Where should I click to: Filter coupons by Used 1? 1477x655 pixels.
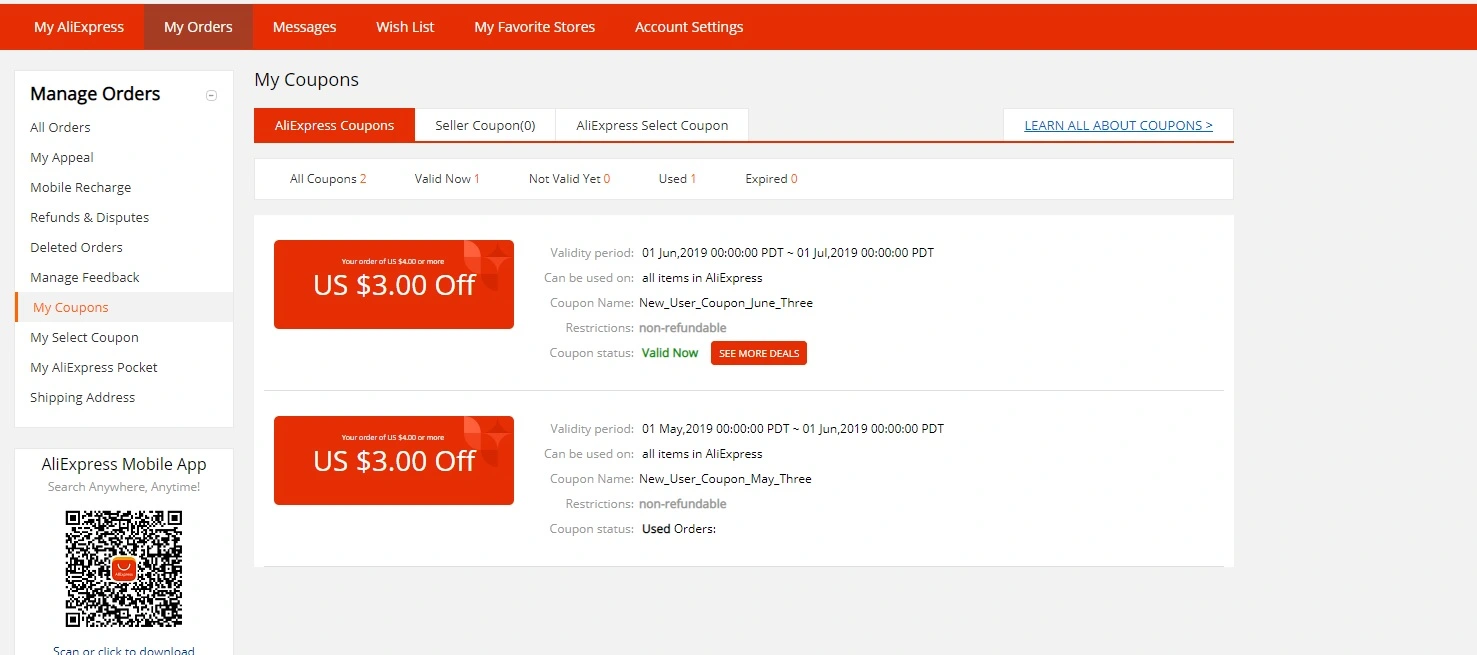pyautogui.click(x=677, y=179)
